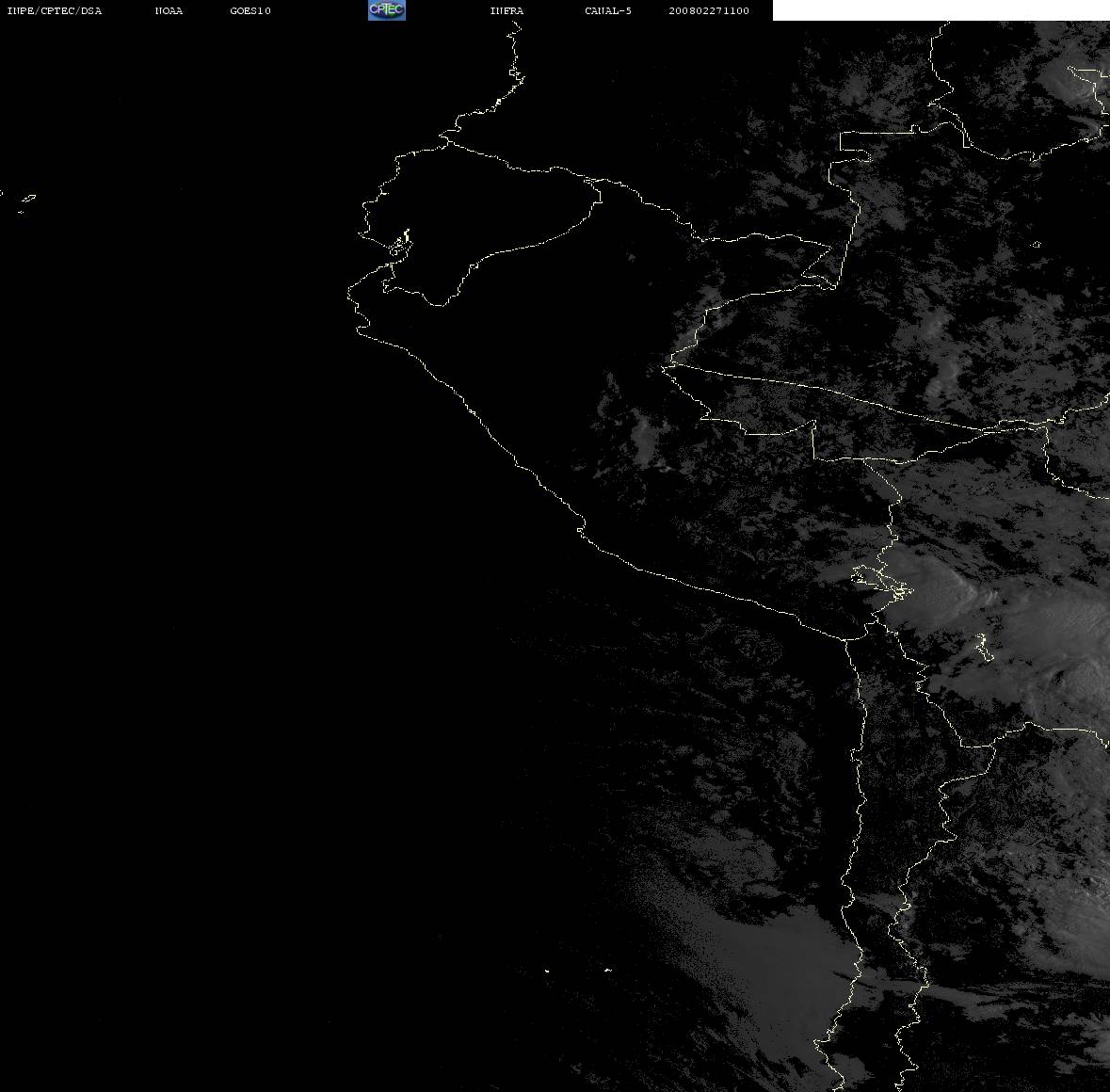The height and width of the screenshot is (1092, 1110).
Task: Click the Lake Titicaca outline
Action: coord(881,582)
